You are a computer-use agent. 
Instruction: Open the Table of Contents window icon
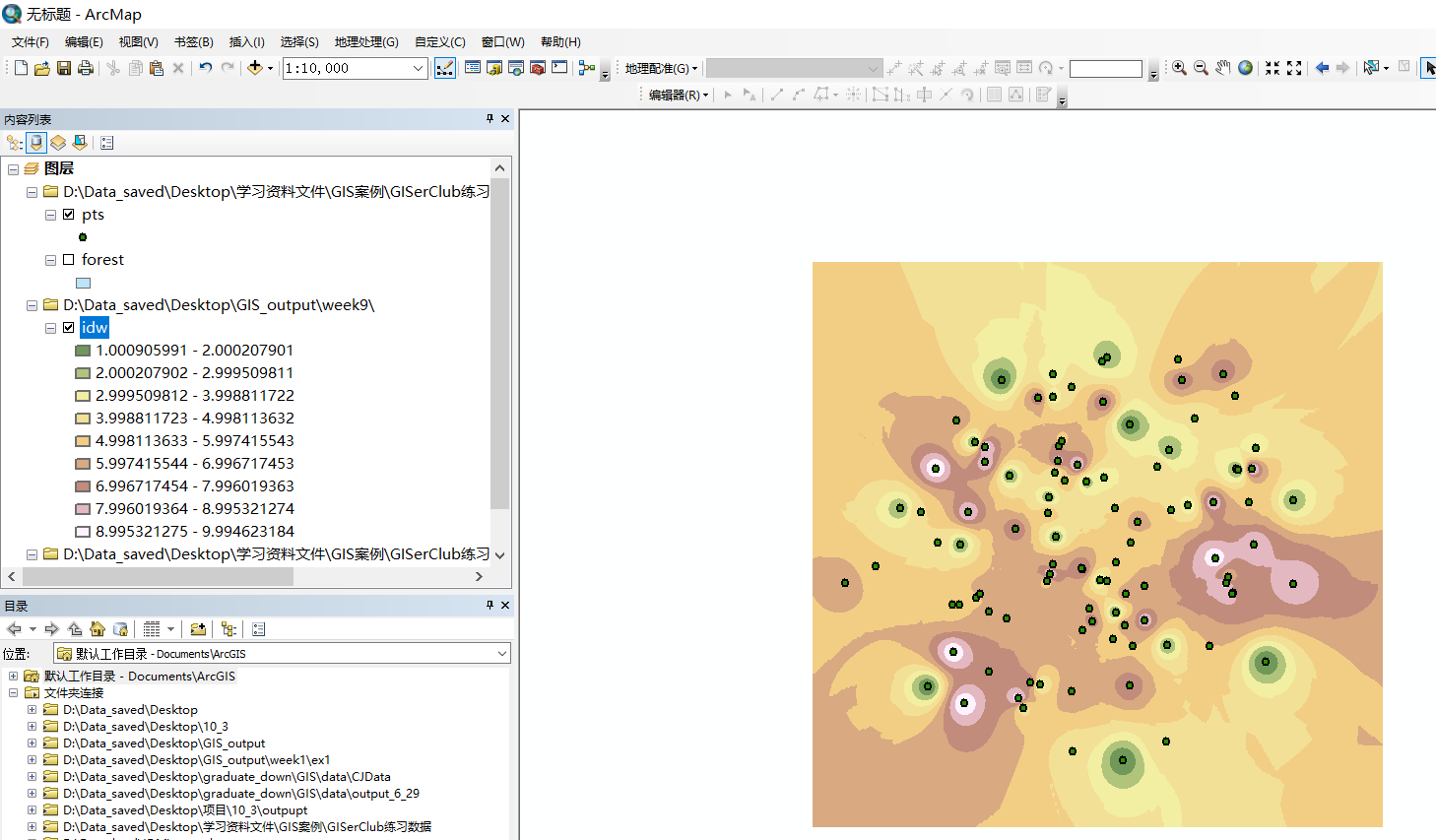473,68
